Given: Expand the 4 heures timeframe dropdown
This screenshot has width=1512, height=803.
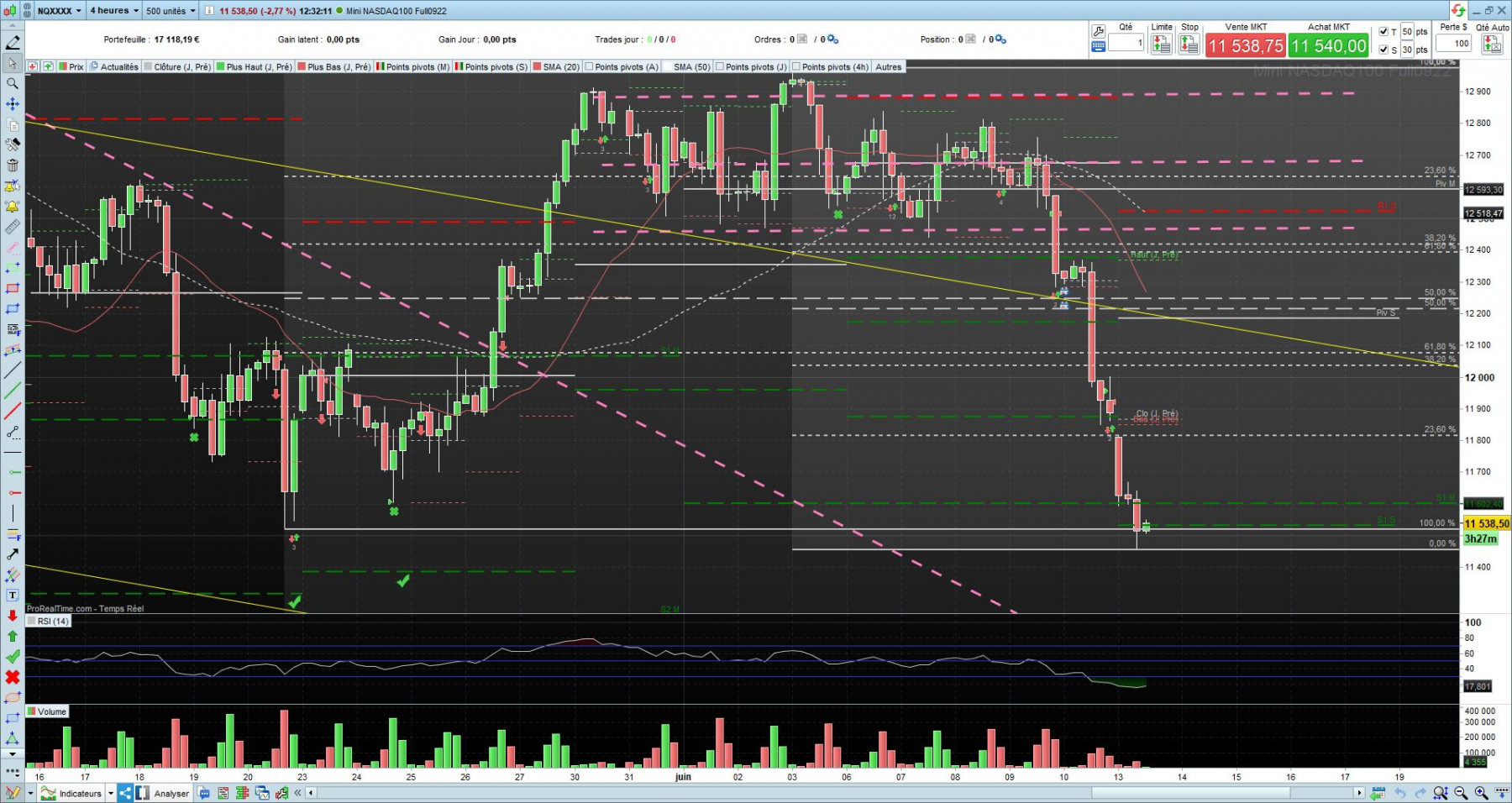Looking at the screenshot, I should click(x=114, y=11).
